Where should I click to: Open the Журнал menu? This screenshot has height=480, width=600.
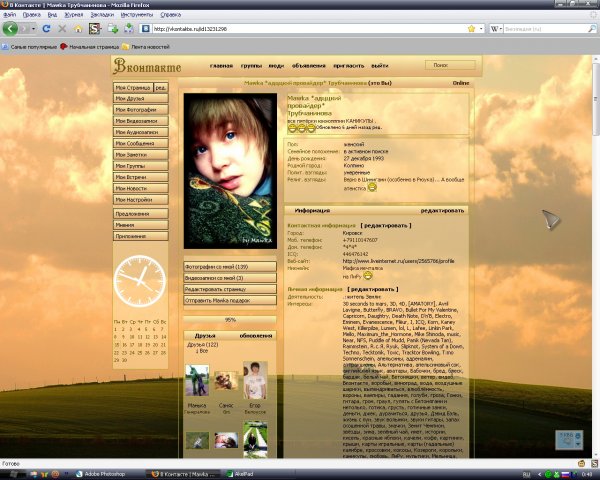pos(73,15)
